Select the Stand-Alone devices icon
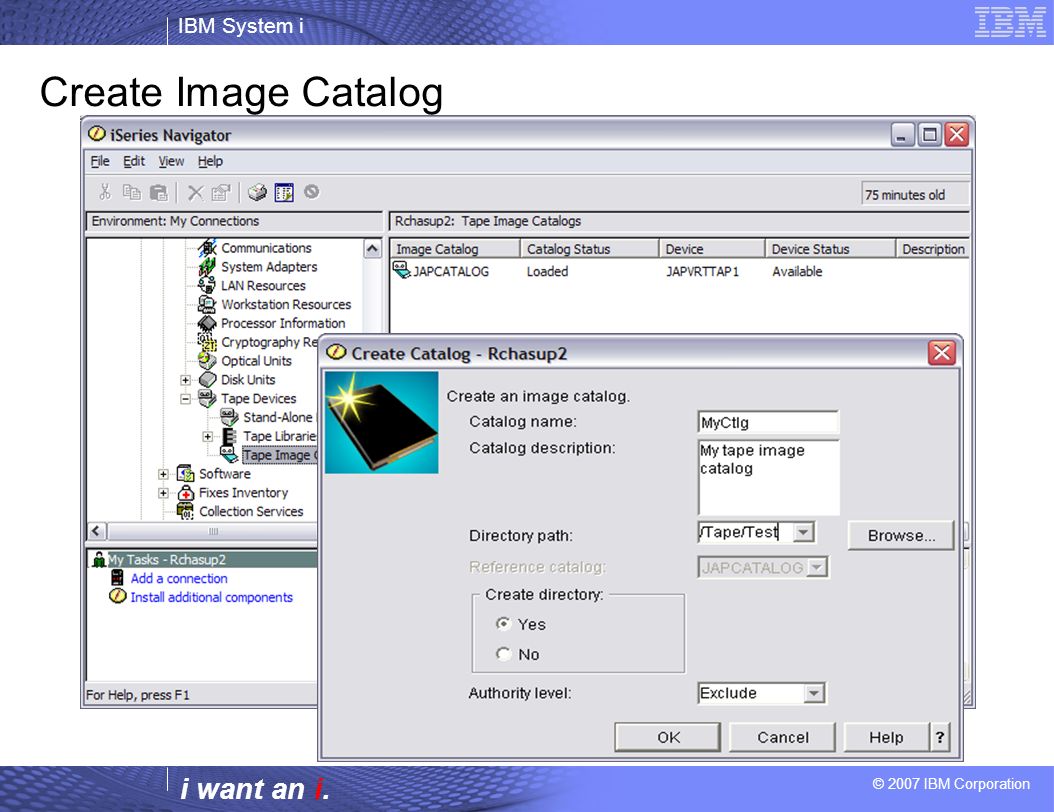Screen dimensions: 1054x812 coord(229,417)
